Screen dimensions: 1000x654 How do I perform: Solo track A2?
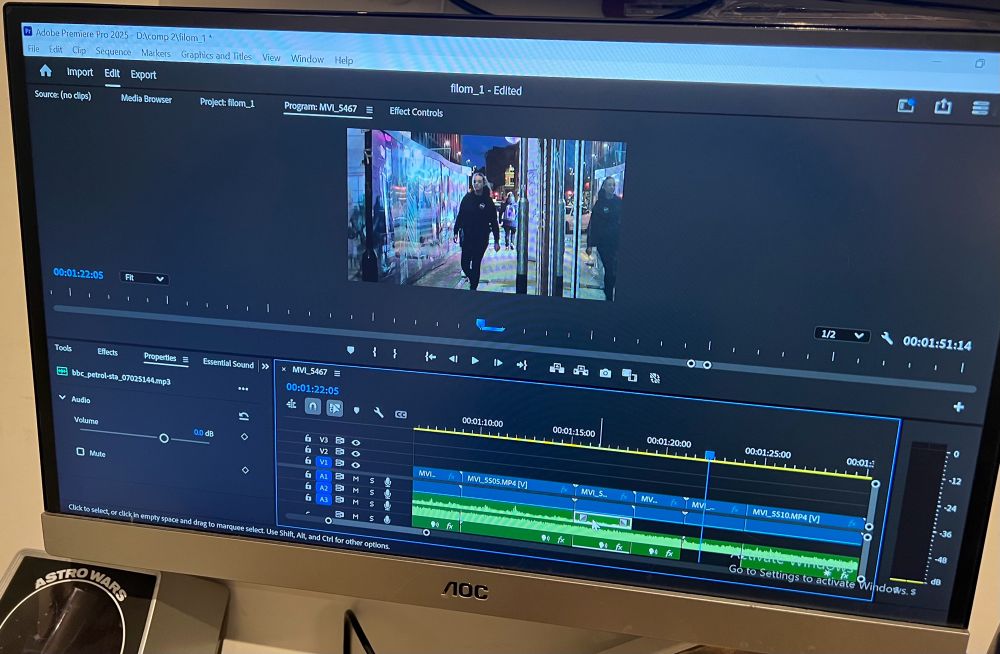coord(372,492)
